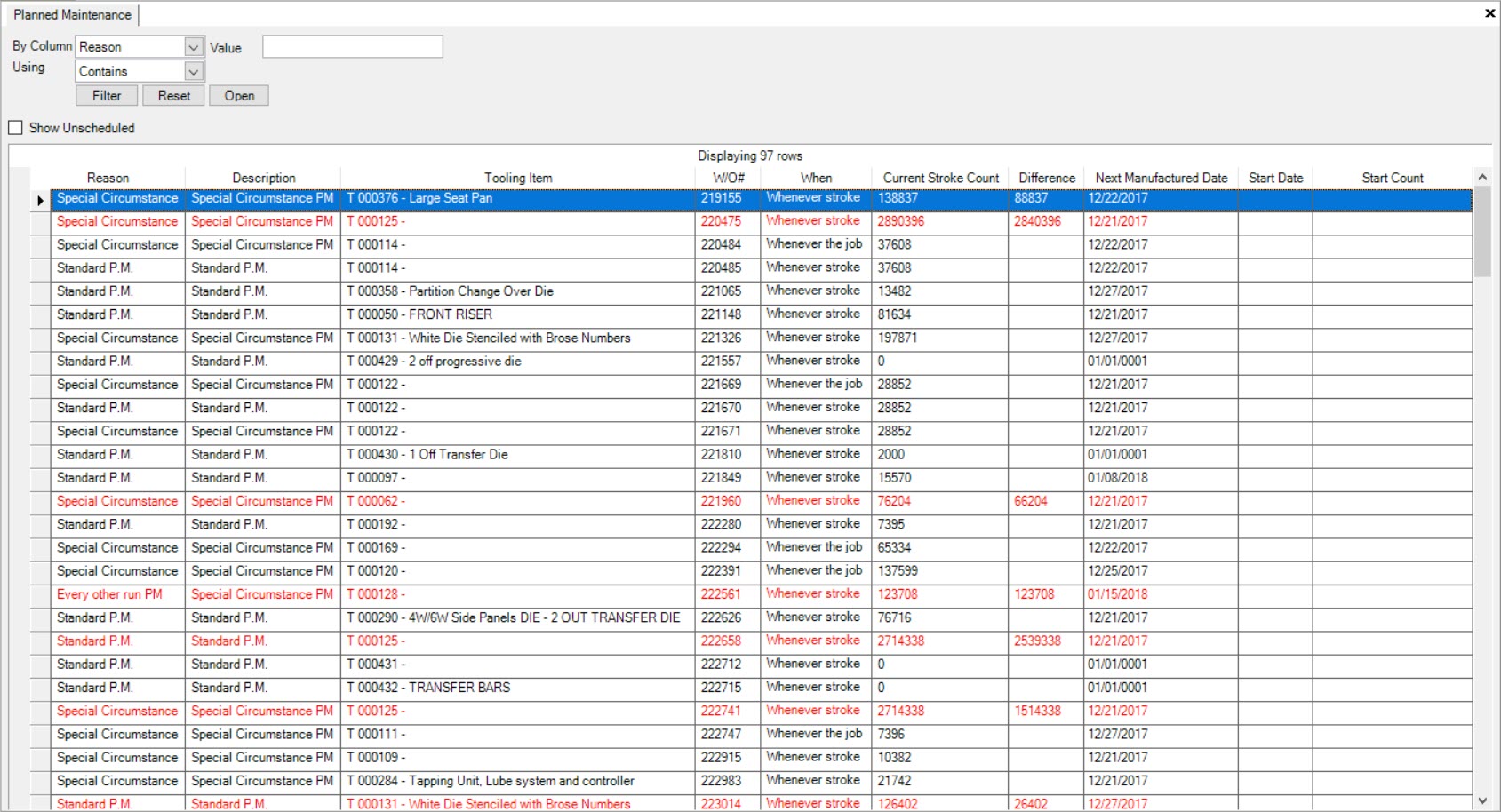This screenshot has height=812, width=1501.
Task: Select the Difference value 66204
Action: click(1046, 502)
